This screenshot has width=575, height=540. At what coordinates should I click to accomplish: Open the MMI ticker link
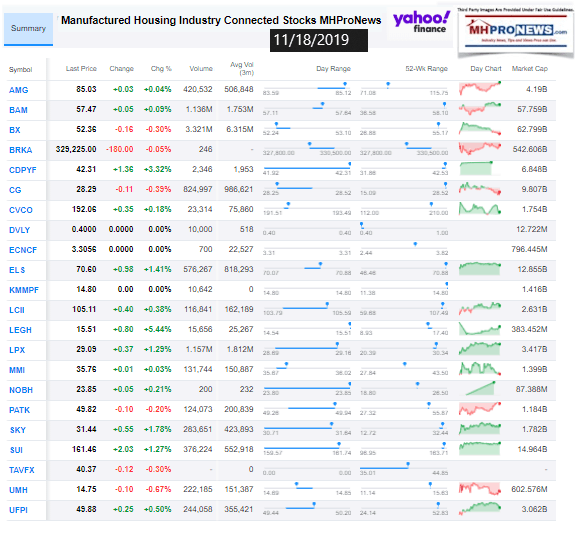tap(17, 370)
